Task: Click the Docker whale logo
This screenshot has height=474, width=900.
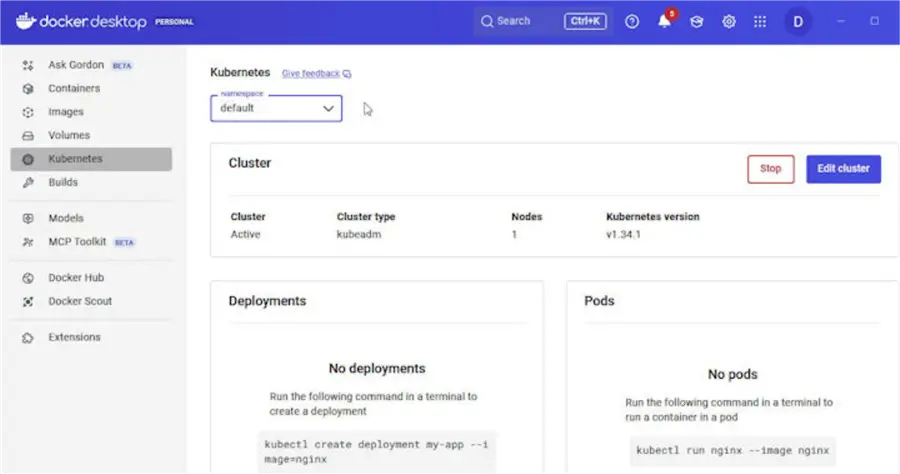Action: tap(26, 21)
